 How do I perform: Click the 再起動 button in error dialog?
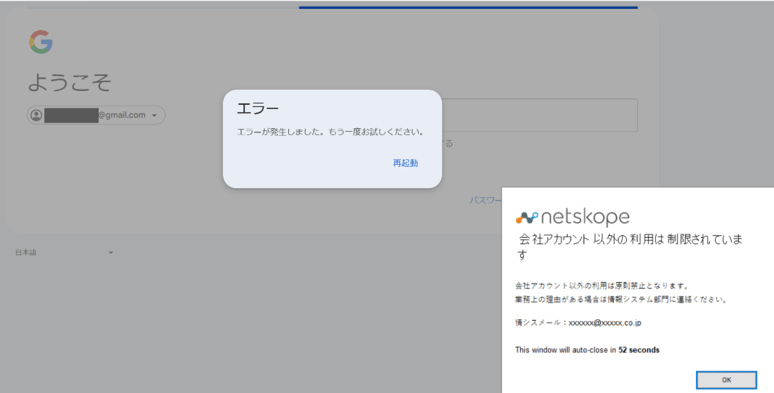[405, 163]
